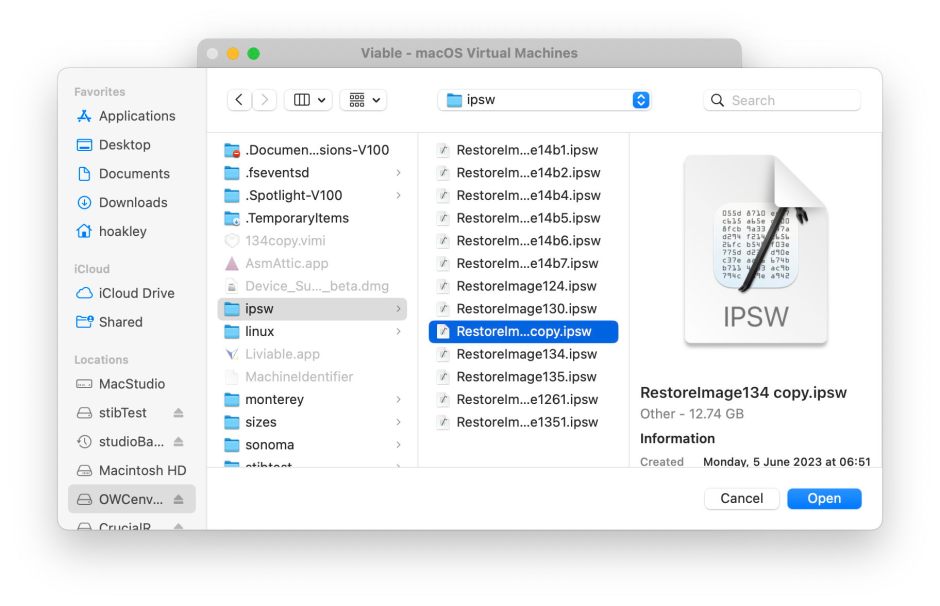
Task: Eject the OWCenv volume
Action: [x=178, y=499]
